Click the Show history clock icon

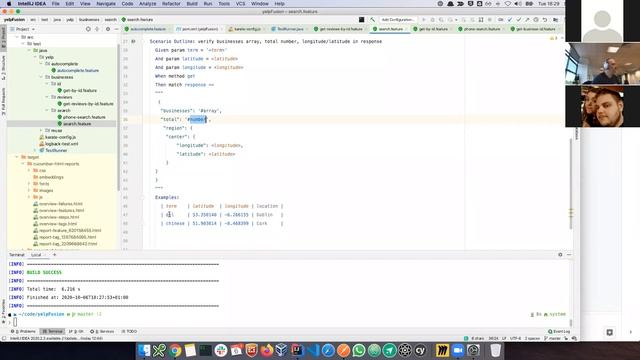click(536, 20)
